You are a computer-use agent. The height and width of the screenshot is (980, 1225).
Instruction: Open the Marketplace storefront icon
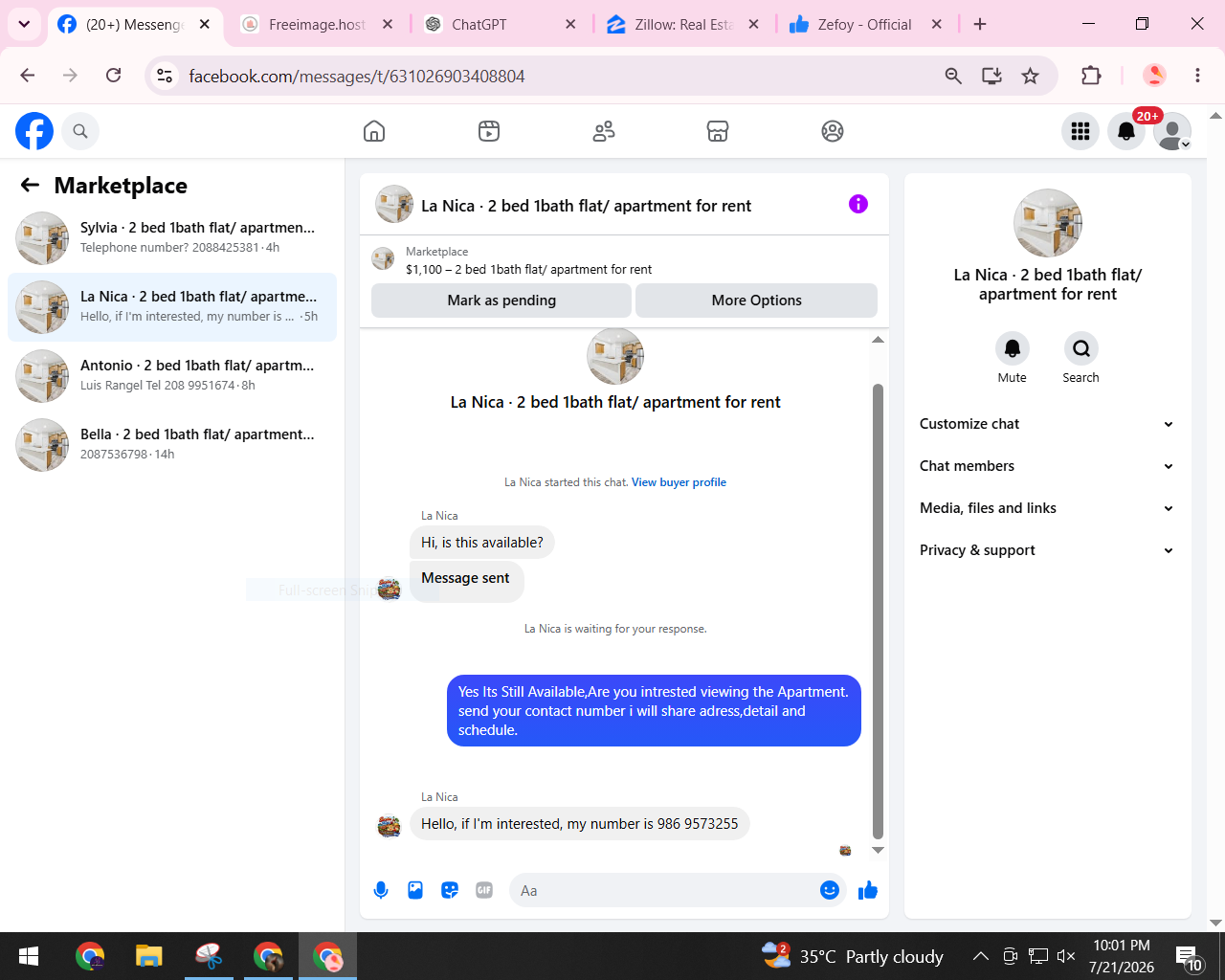(718, 131)
